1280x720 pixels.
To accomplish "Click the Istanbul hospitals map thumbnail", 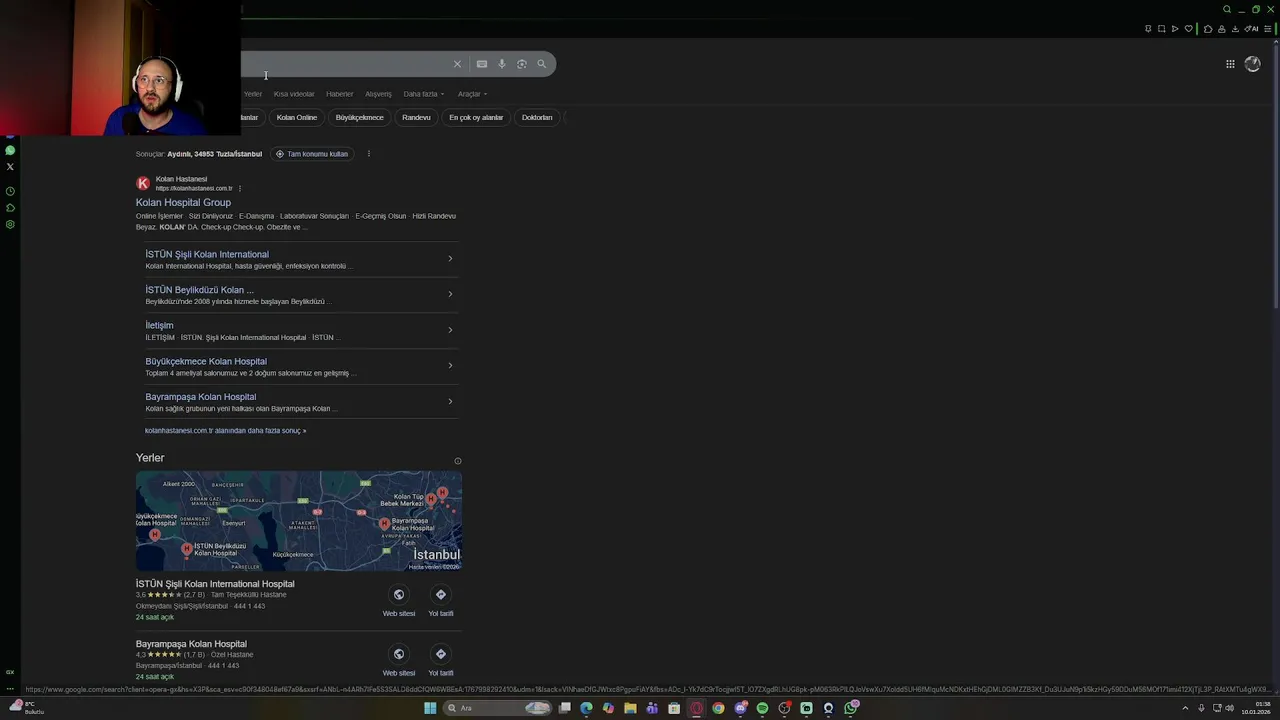I will 299,521.
